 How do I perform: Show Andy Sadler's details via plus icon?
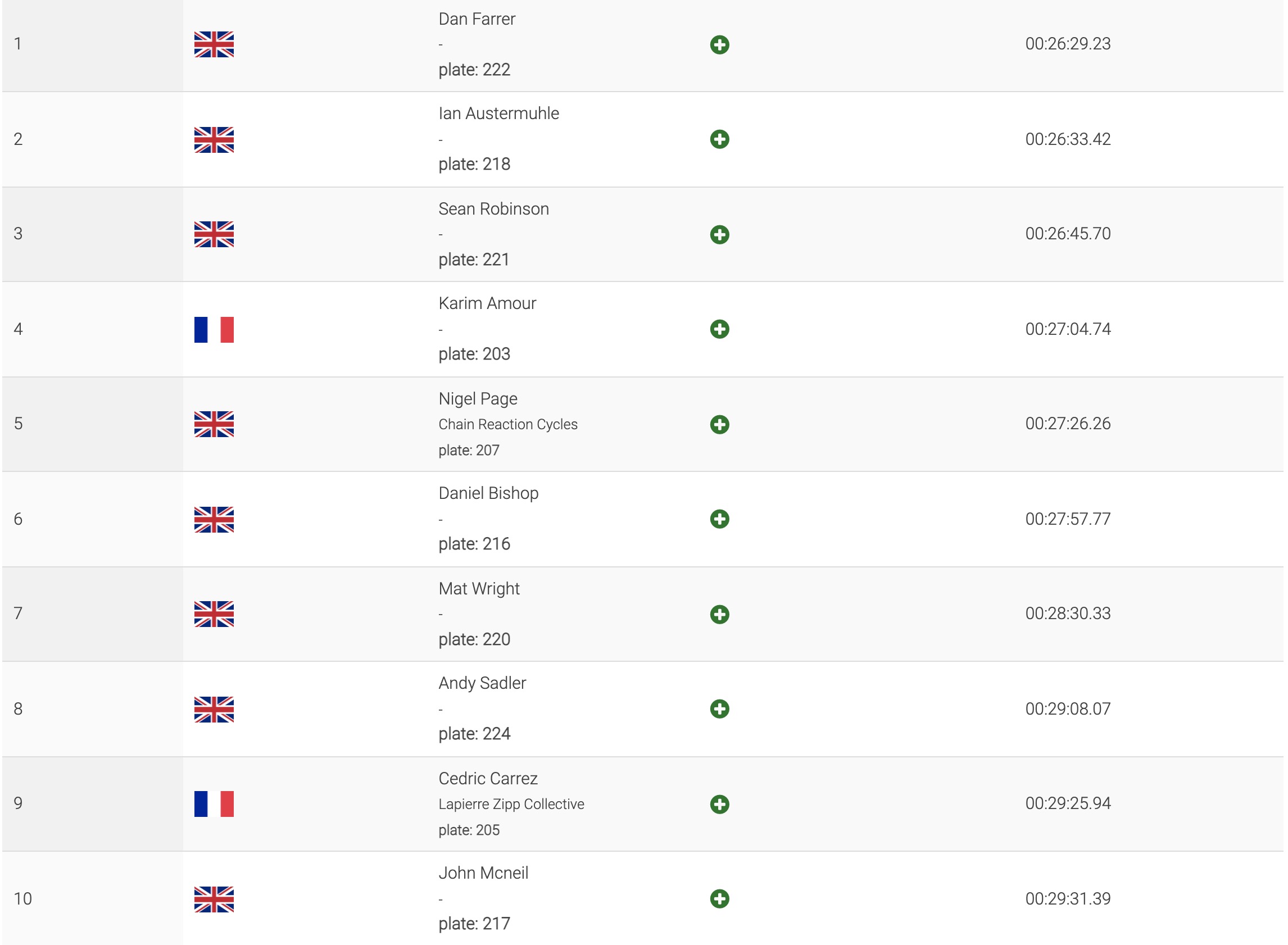click(719, 709)
